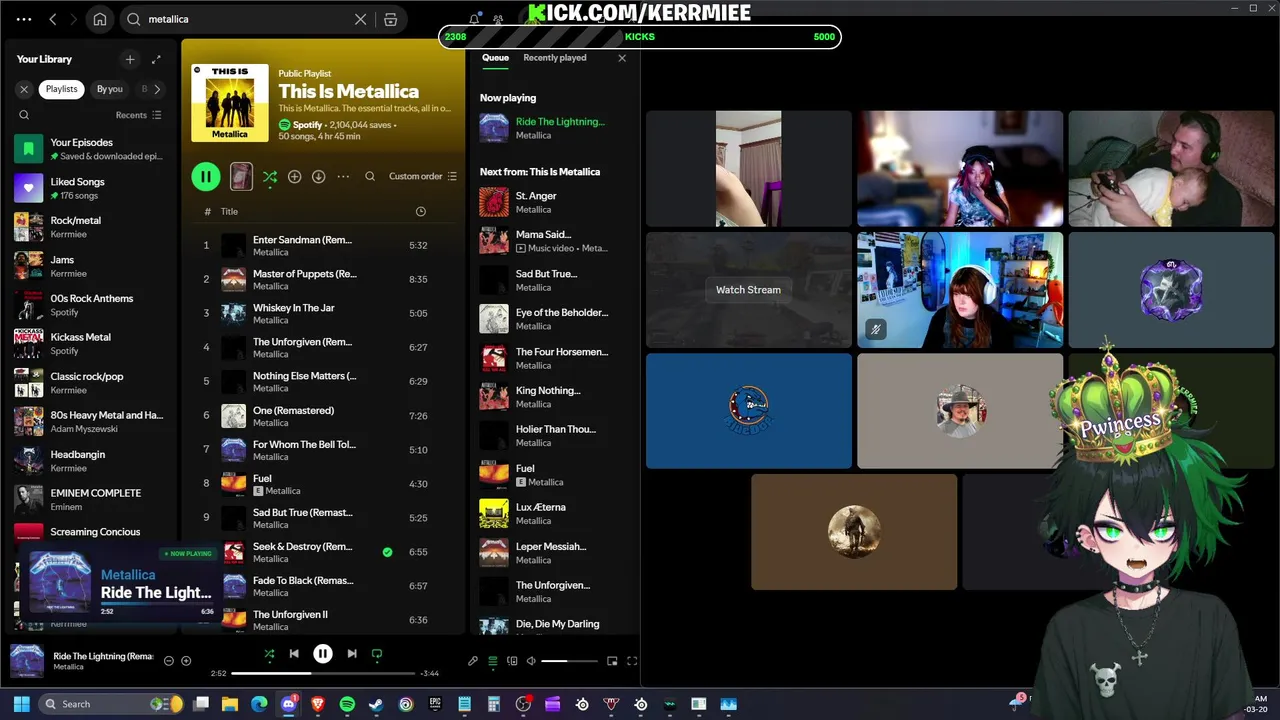
Task: Click the Windows taskbar Search box
Action: (111, 704)
